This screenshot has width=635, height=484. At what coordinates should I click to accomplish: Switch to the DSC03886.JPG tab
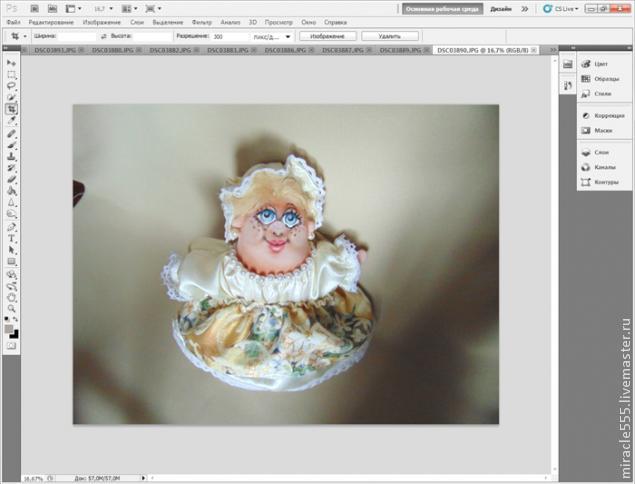285,50
